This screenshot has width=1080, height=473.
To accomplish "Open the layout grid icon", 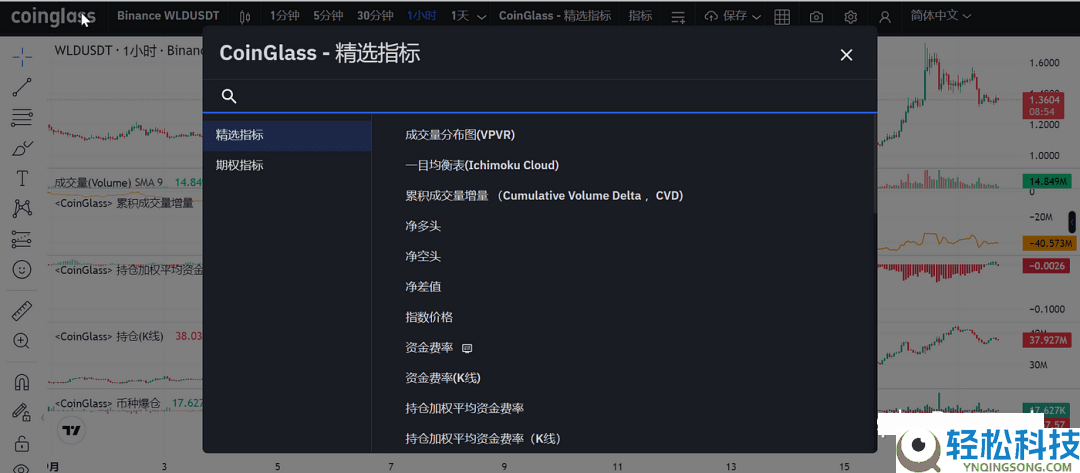I will click(782, 17).
